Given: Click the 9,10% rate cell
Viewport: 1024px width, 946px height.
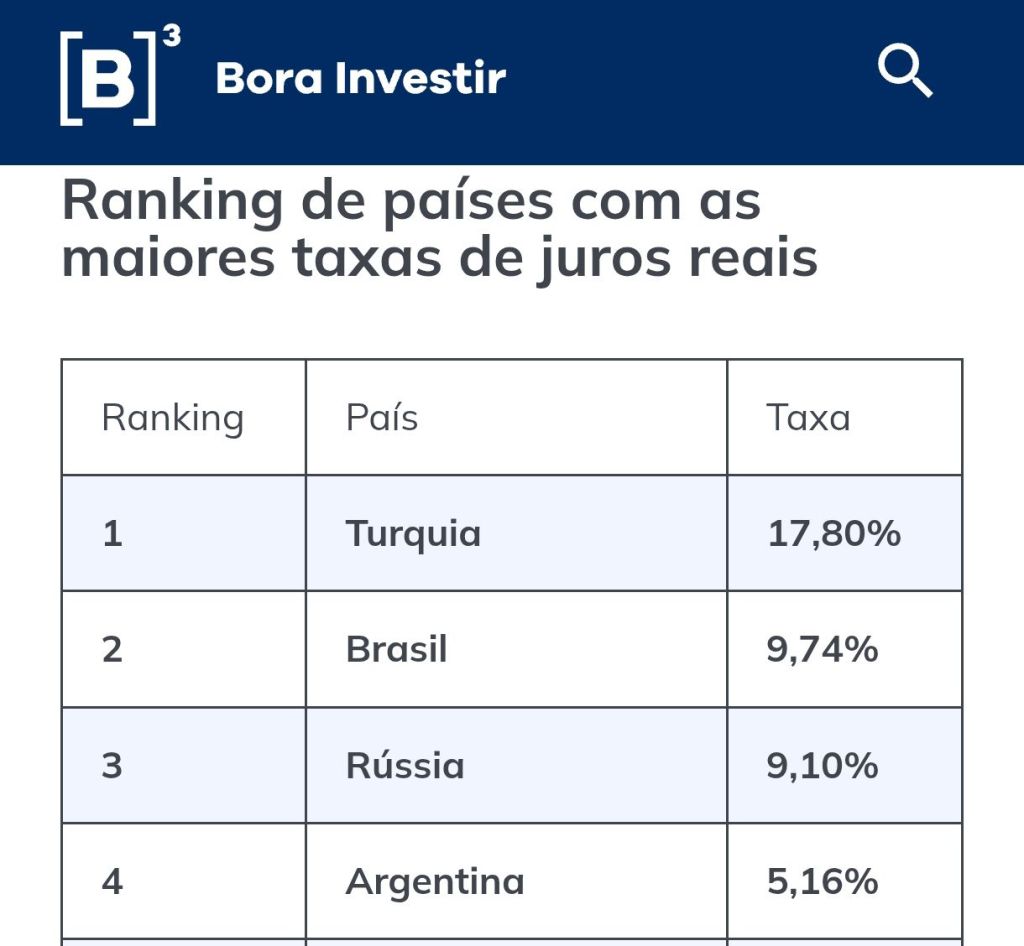Looking at the screenshot, I should tap(822, 766).
